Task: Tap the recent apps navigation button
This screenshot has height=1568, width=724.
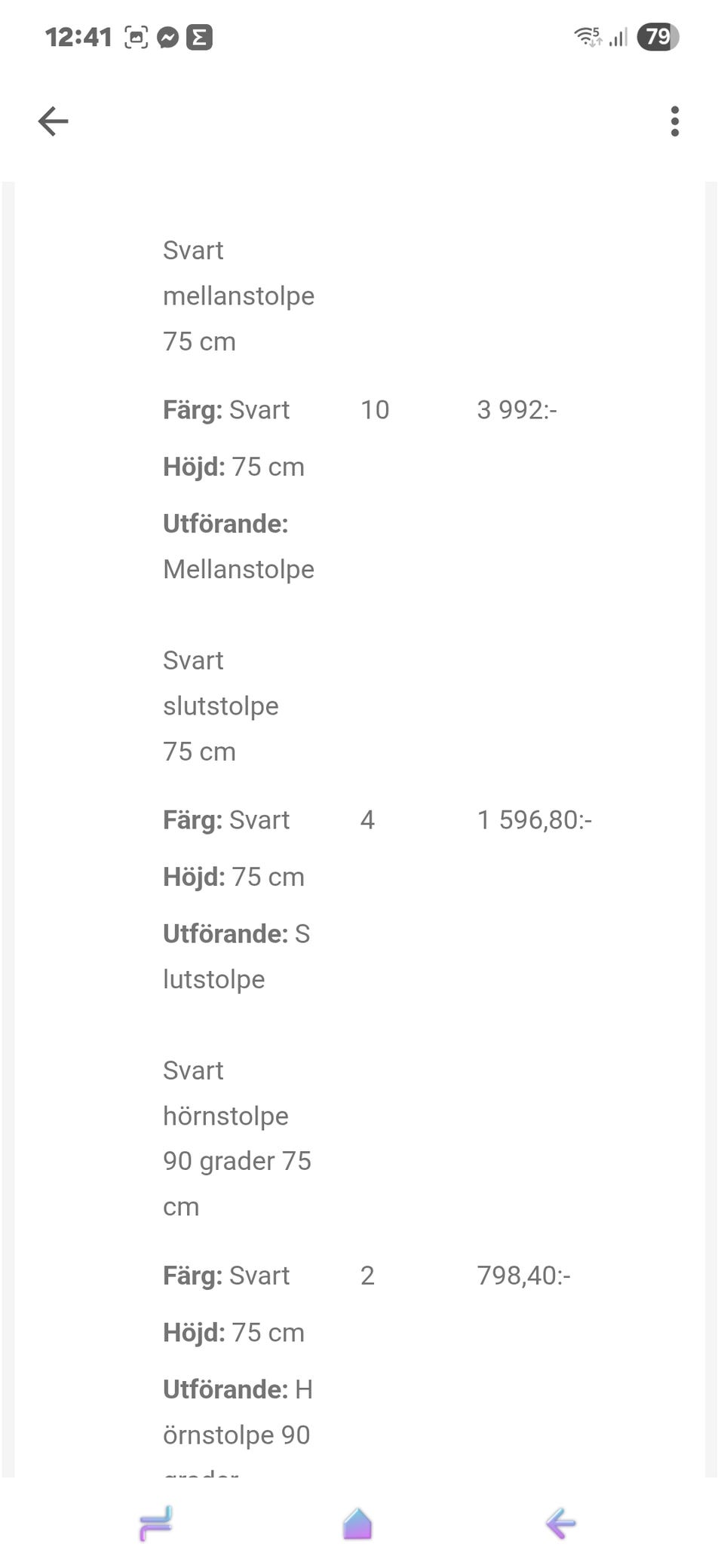Action: pos(156,1523)
